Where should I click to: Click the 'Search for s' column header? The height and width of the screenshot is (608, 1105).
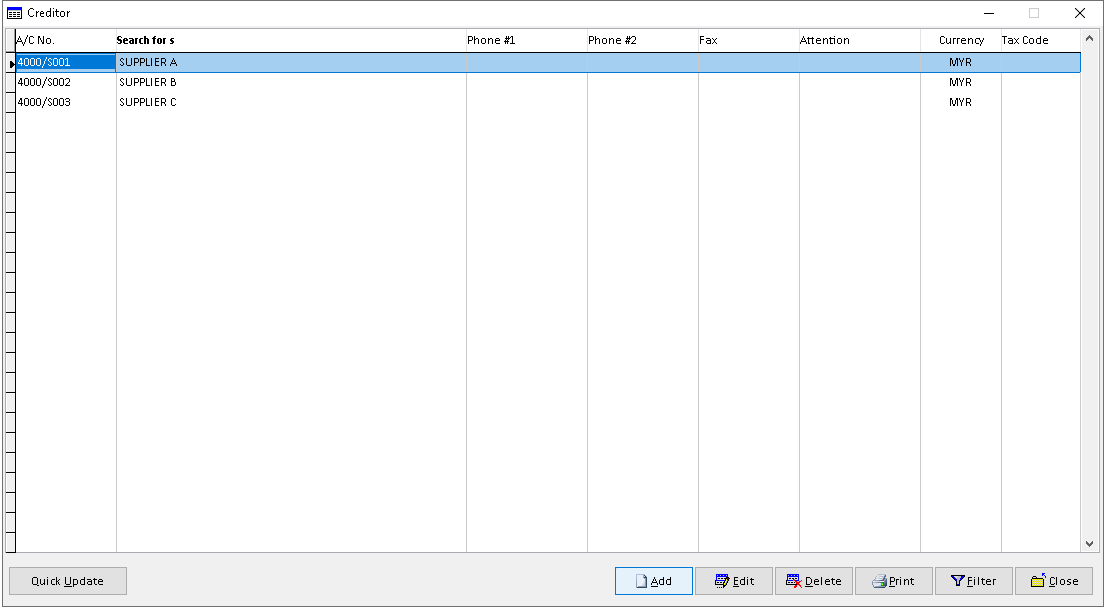(291, 40)
